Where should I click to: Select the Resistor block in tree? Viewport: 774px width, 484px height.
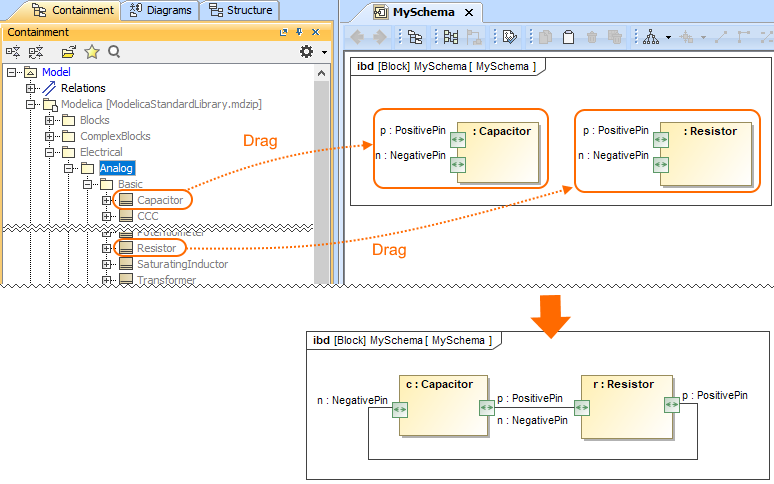coord(156,247)
